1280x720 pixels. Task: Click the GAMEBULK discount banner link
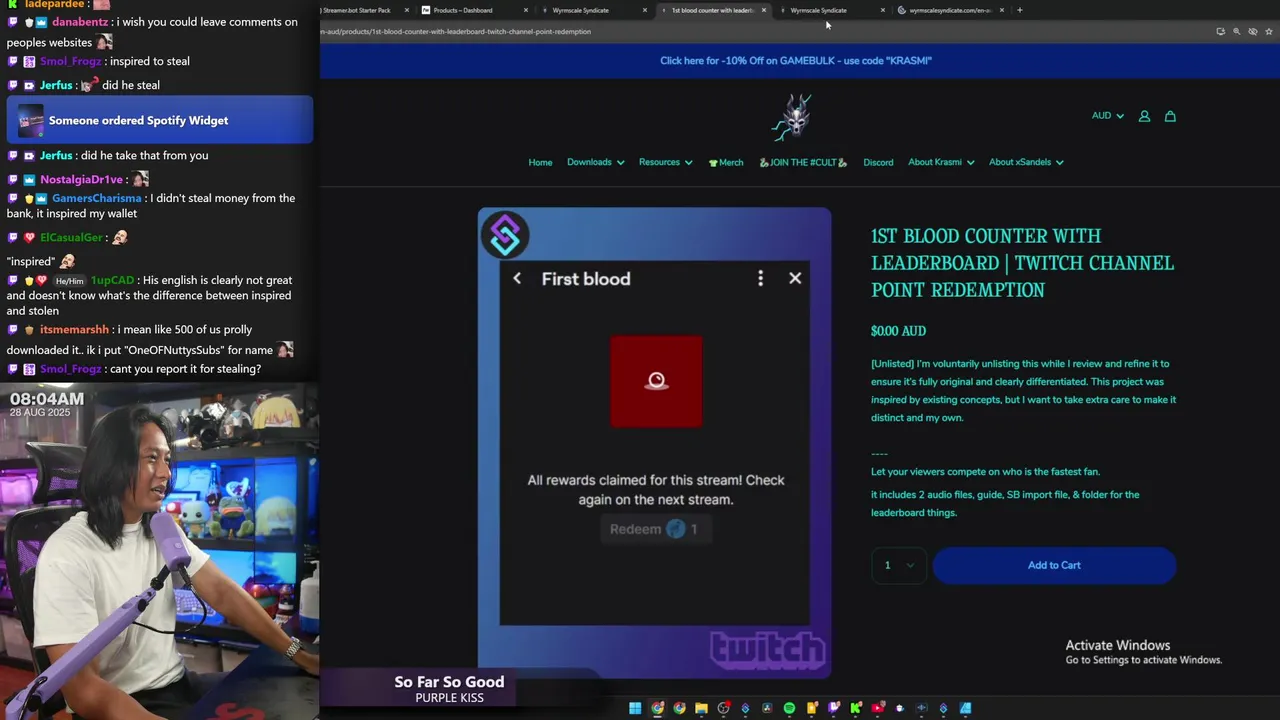pyautogui.click(x=796, y=60)
